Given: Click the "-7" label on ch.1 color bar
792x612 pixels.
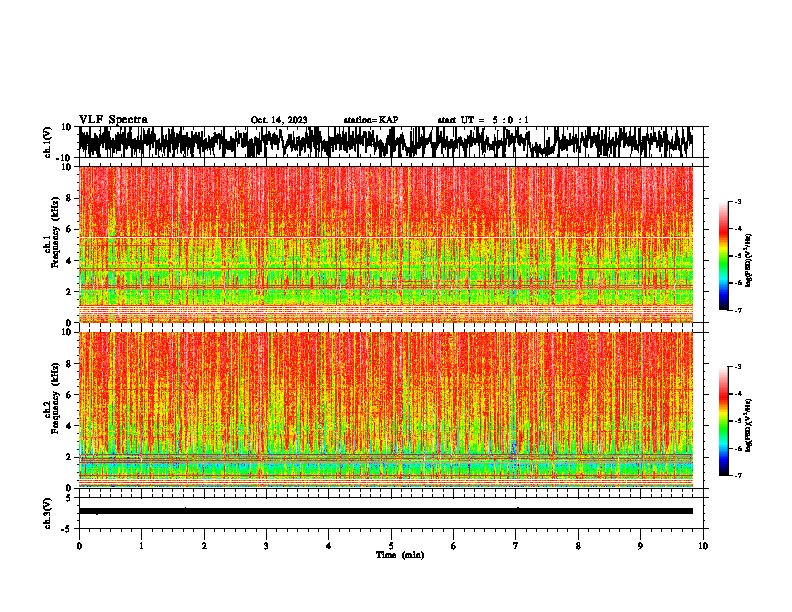Looking at the screenshot, I should tap(737, 310).
